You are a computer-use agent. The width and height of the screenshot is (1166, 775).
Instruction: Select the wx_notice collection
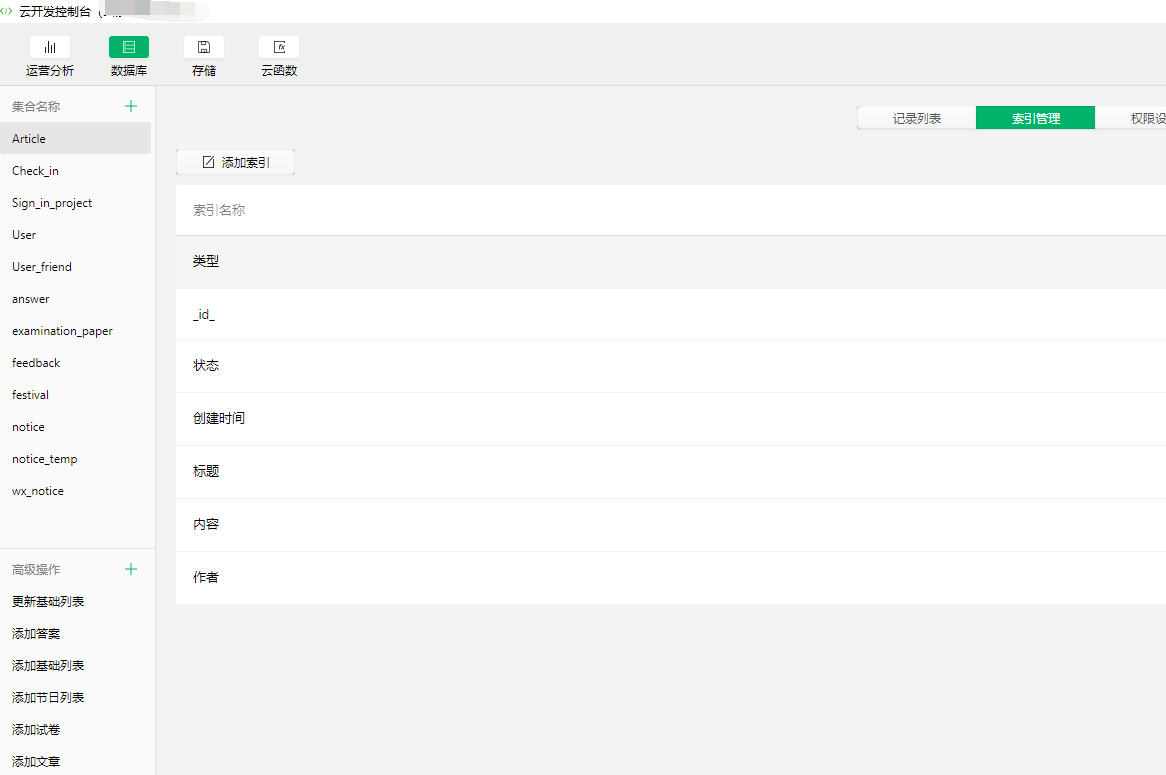75,491
